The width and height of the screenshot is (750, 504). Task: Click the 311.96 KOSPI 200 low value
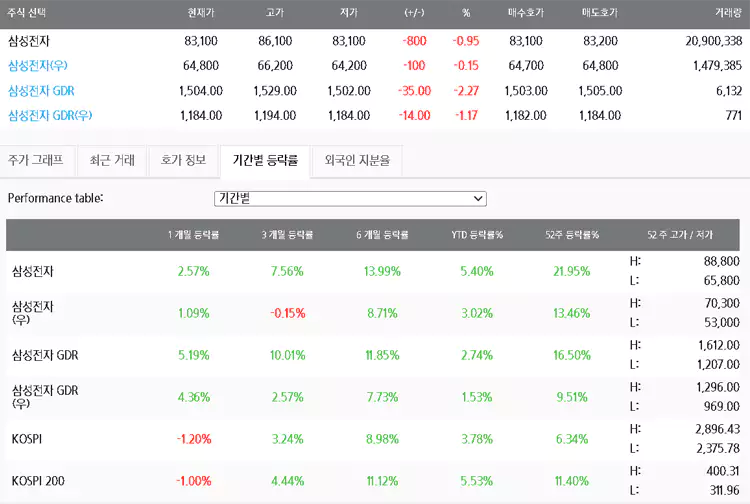coord(725,490)
